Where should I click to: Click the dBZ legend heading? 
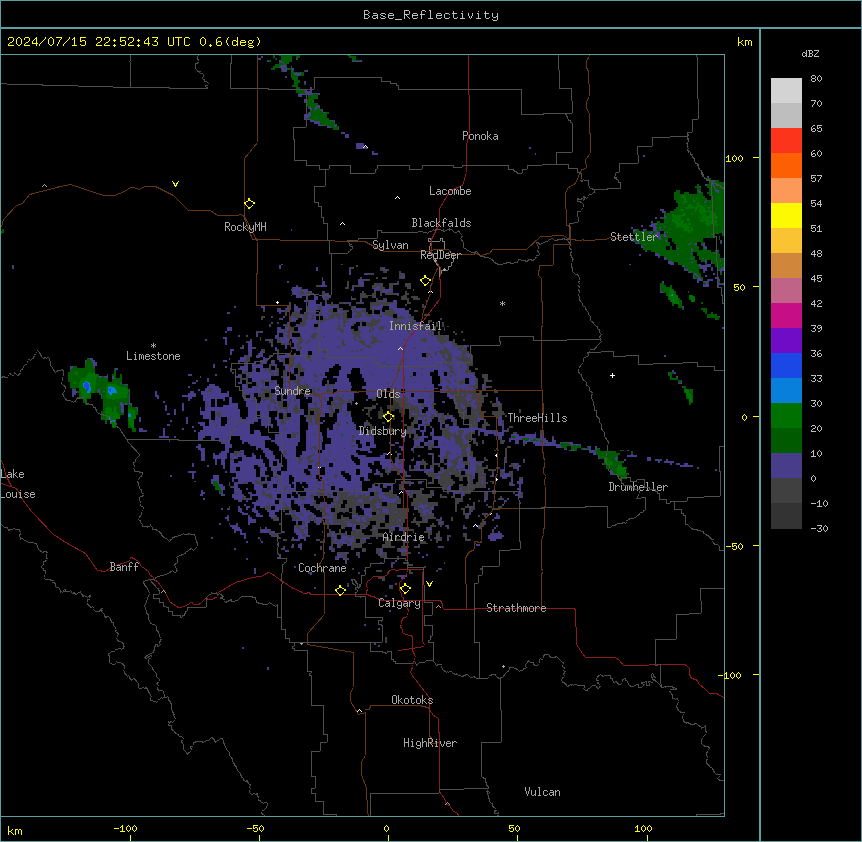(x=810, y=53)
